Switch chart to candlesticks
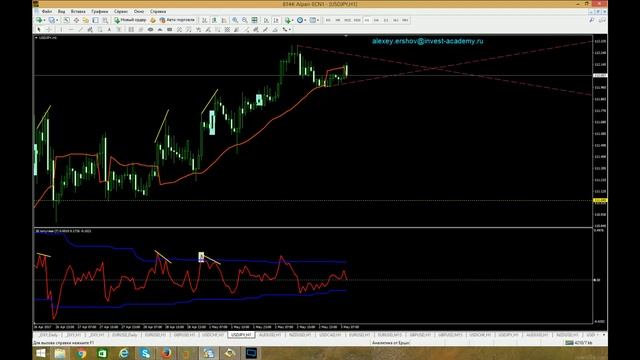 coord(214,20)
